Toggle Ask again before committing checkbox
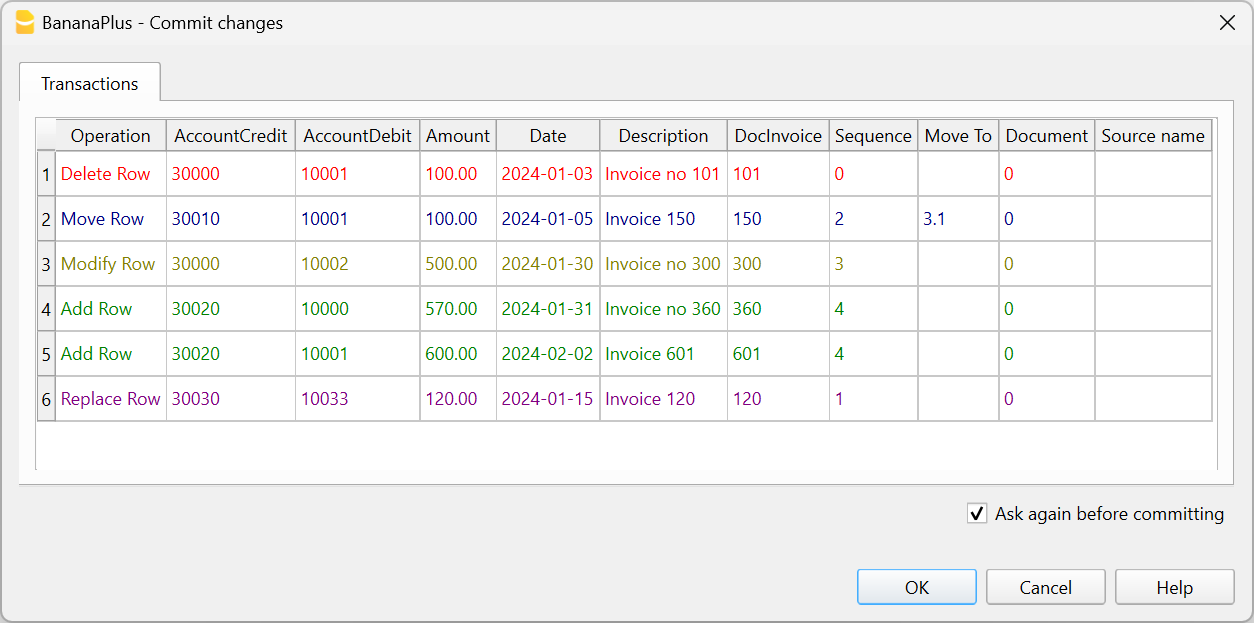 coord(977,514)
